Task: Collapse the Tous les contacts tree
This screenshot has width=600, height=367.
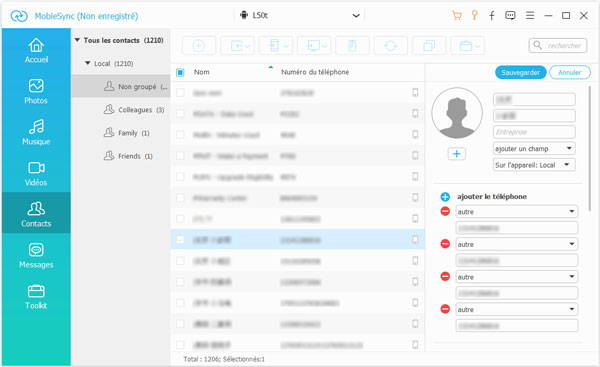Action: click(77, 40)
